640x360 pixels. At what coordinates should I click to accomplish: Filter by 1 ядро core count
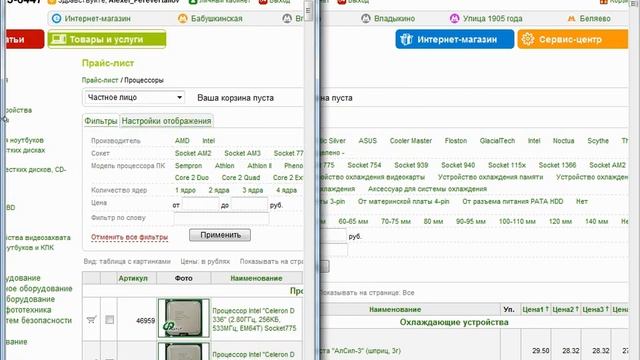[185, 190]
